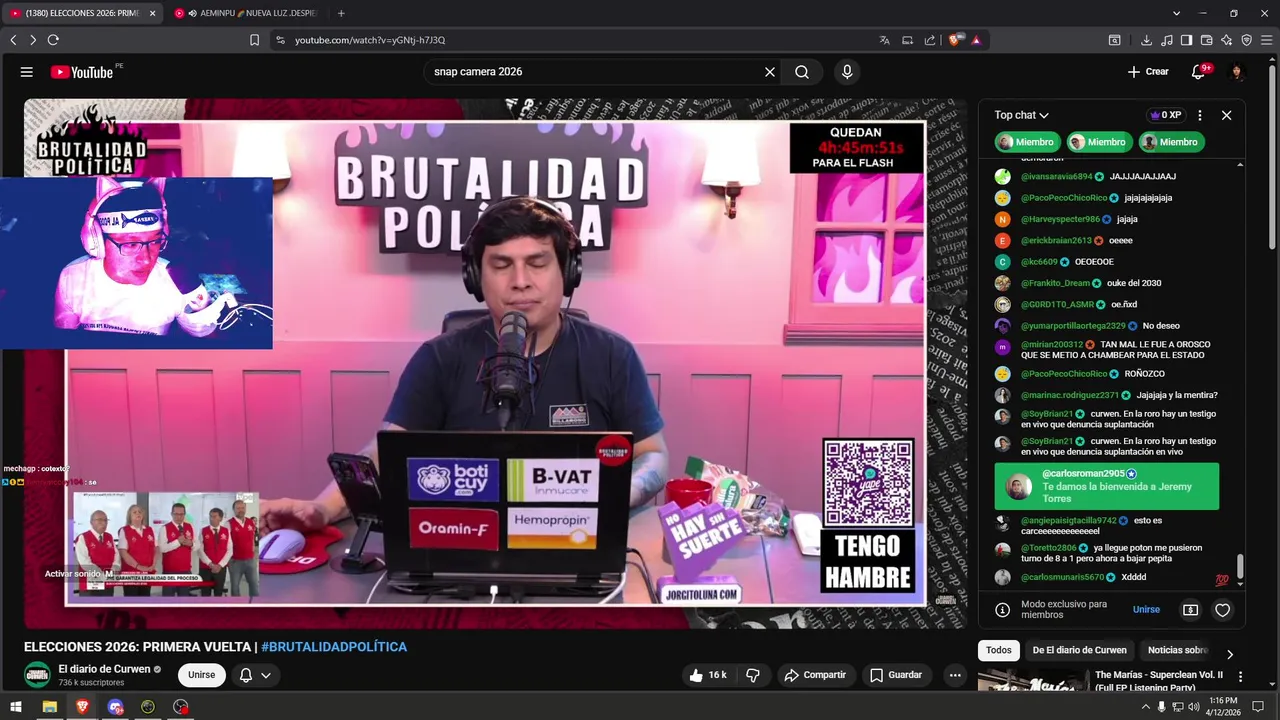Save video with Guardar button
1280x720 pixels.
(896, 675)
